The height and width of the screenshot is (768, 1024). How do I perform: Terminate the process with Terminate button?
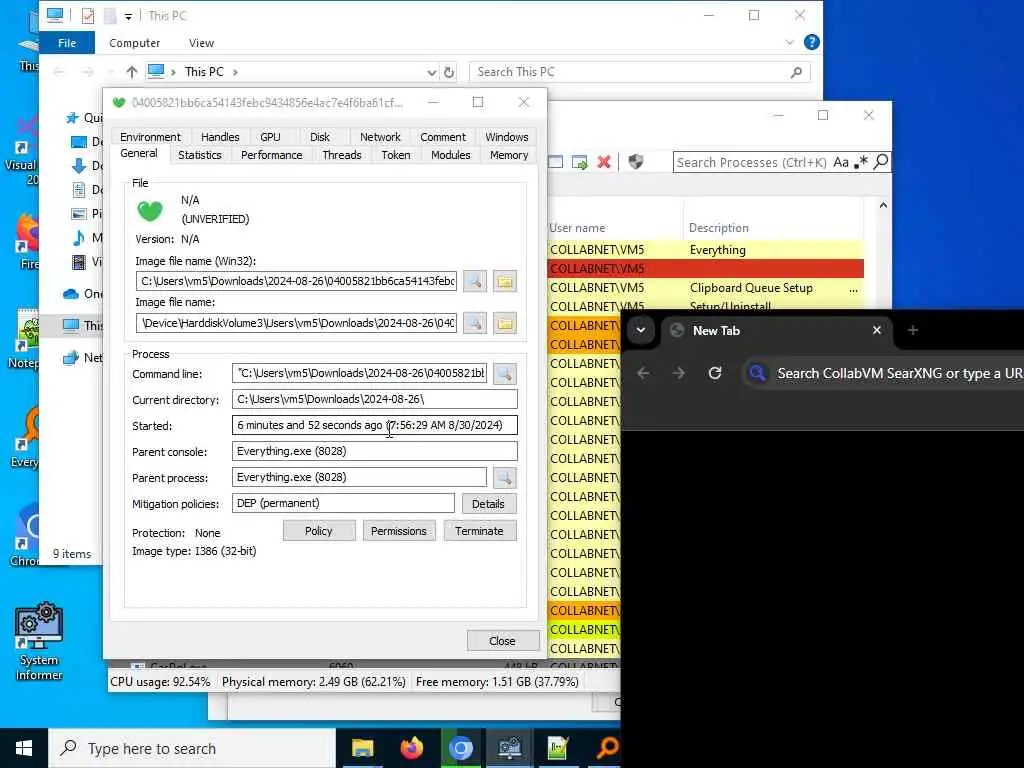click(479, 531)
